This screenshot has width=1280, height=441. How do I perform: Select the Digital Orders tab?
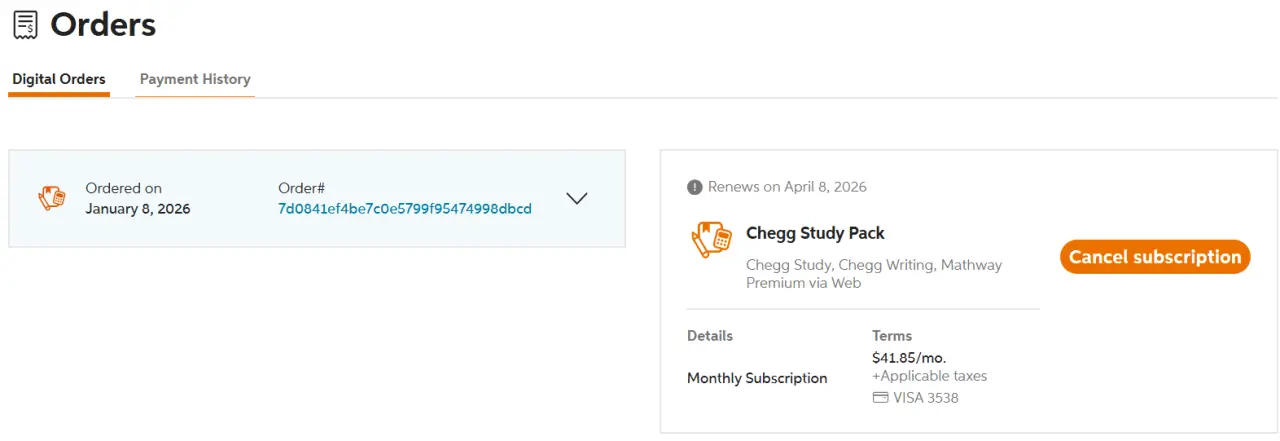59,79
